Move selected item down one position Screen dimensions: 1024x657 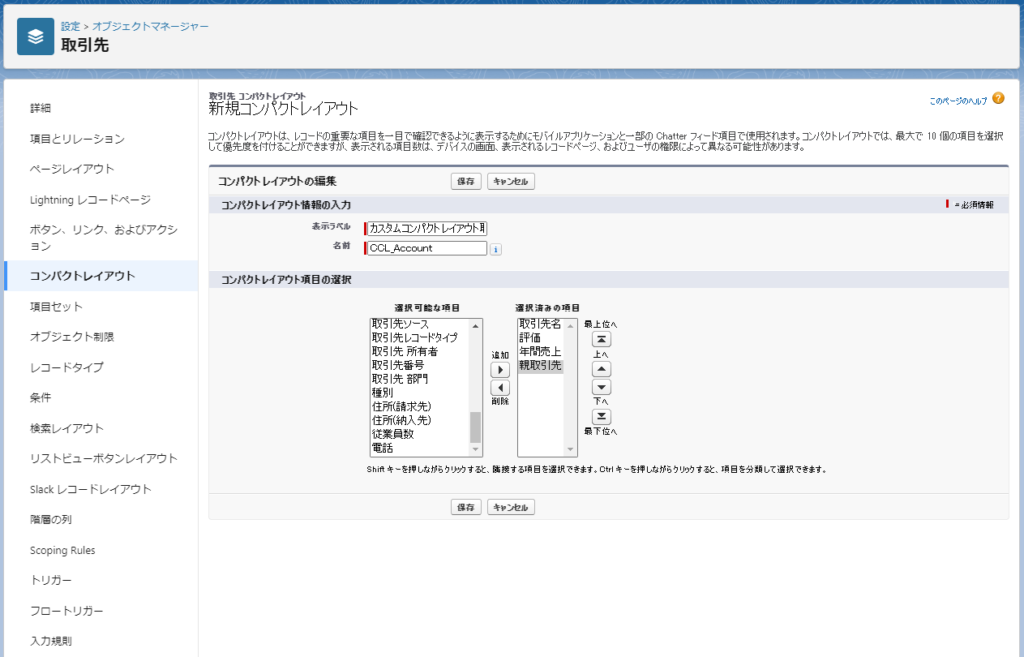pyautogui.click(x=602, y=387)
